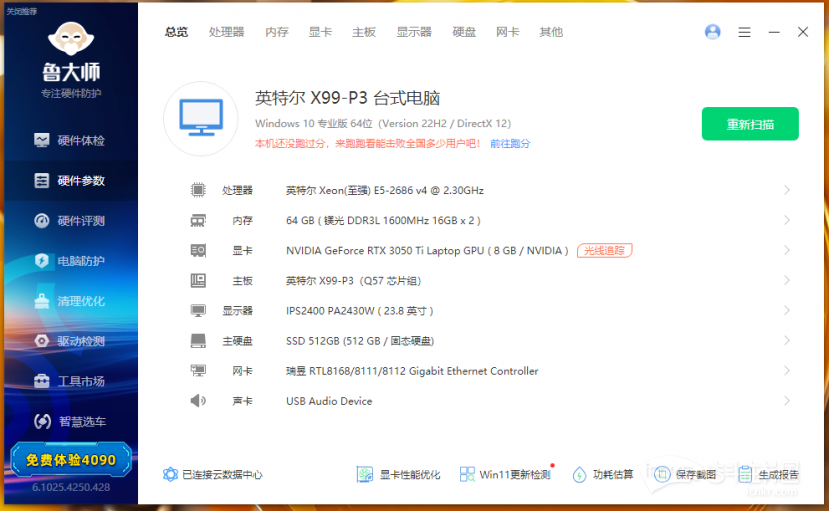Open 智慧选车 sidebar entry
The image size is (829, 511).
70,421
